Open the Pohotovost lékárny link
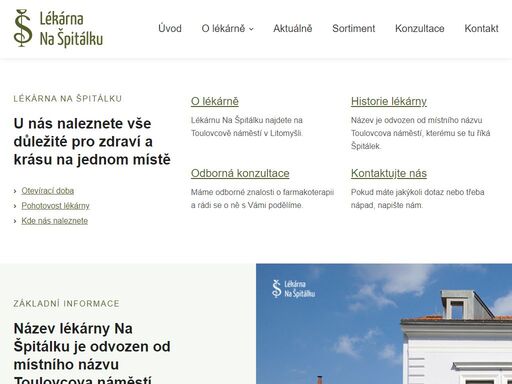The height and width of the screenshot is (384, 512). tap(55, 206)
